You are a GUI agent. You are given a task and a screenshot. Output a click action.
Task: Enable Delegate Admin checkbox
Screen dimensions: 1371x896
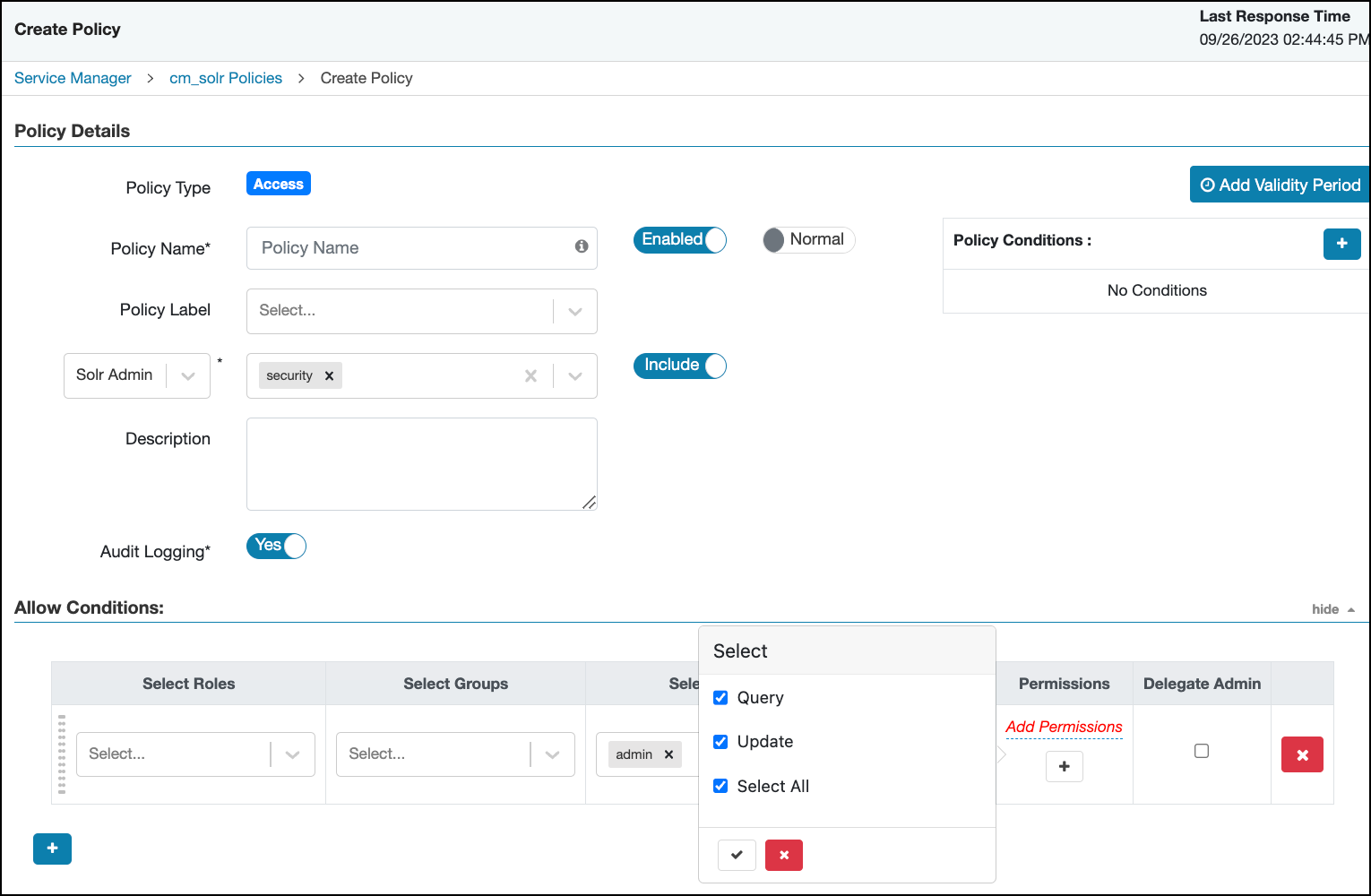(1202, 750)
